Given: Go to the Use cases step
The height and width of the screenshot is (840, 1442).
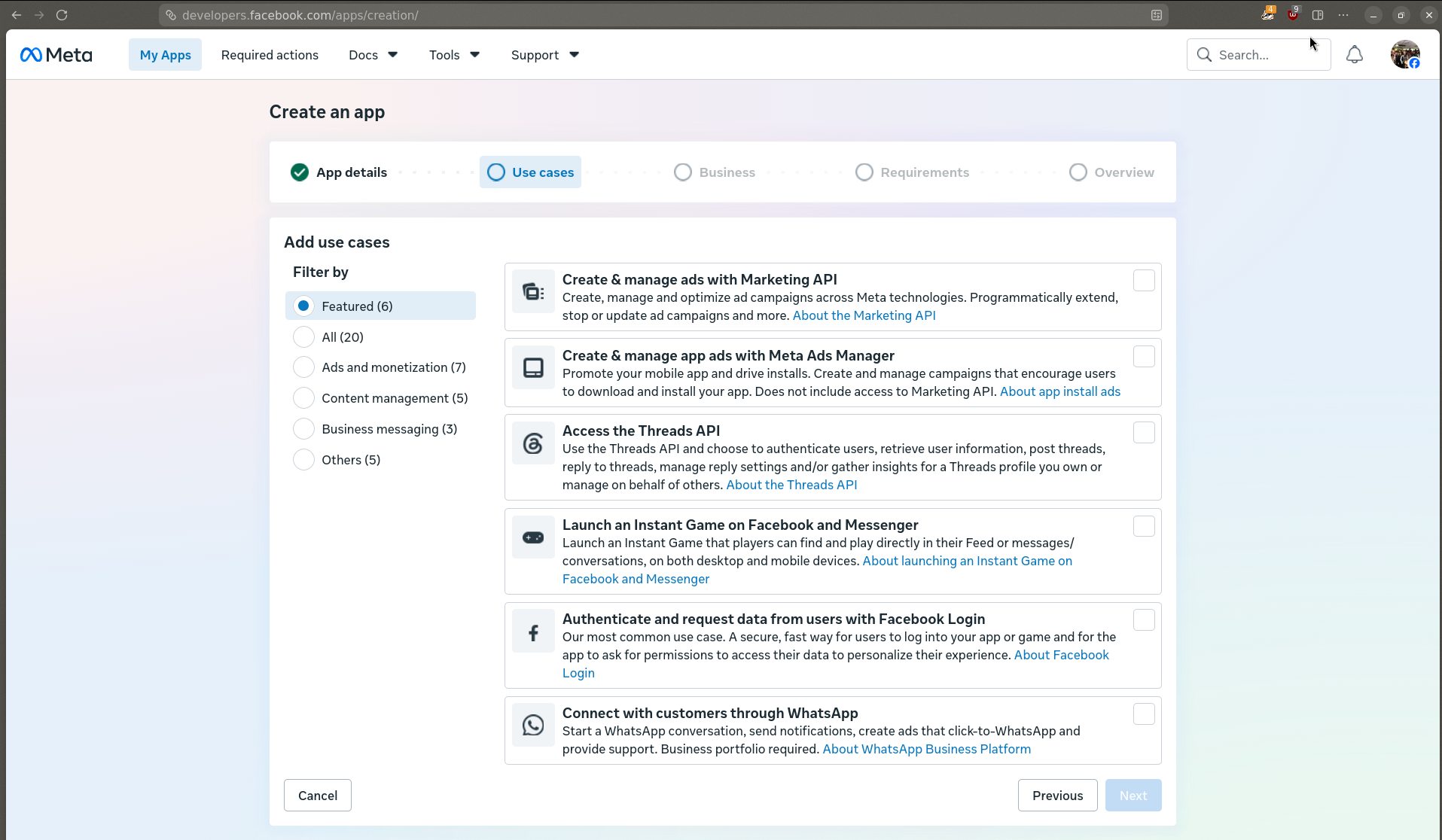Looking at the screenshot, I should pos(530,172).
